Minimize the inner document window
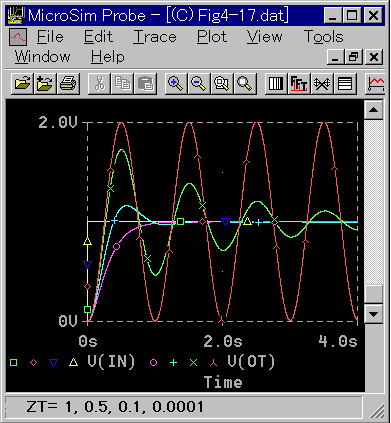This screenshot has height=423, width=391. [x=335, y=57]
